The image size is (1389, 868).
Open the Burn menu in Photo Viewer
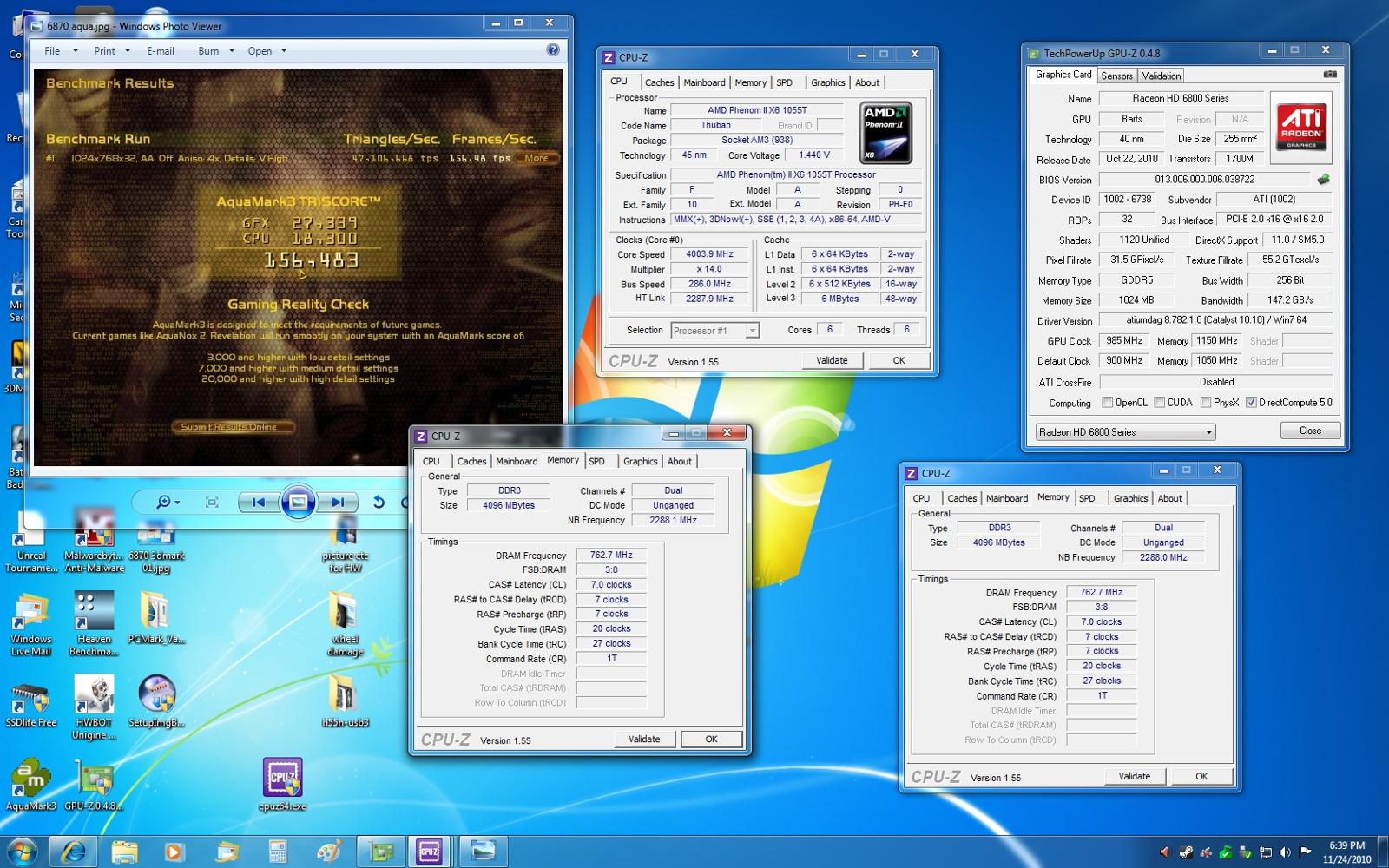pos(216,50)
